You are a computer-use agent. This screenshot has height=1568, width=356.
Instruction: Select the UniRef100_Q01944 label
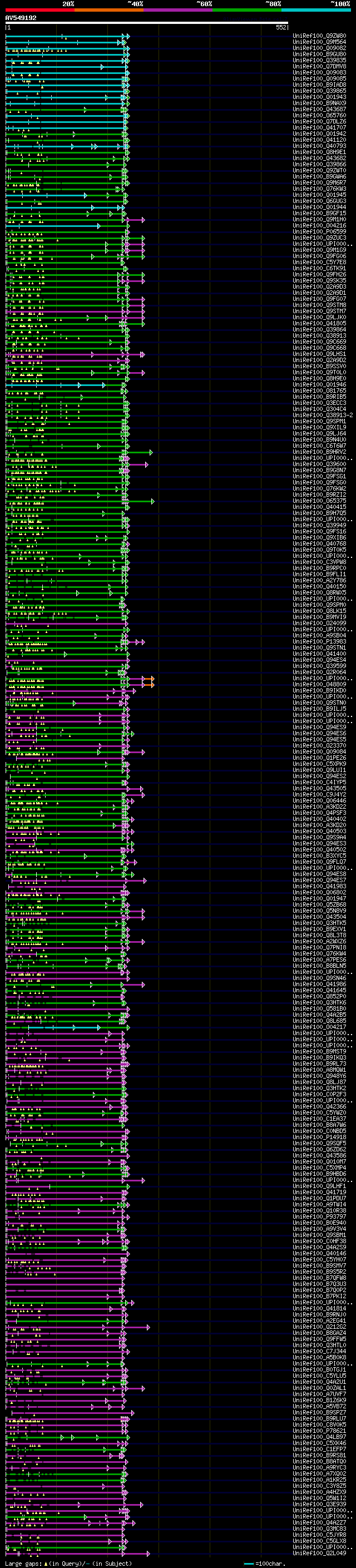(x=319, y=207)
